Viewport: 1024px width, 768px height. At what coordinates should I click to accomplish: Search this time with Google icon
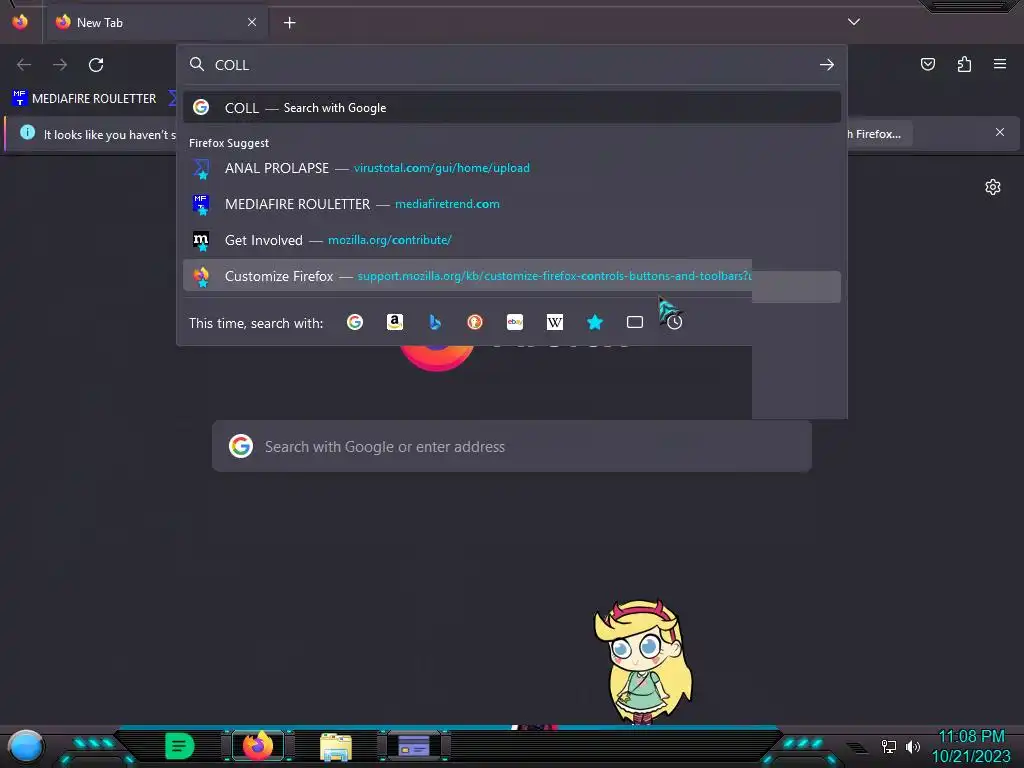(x=355, y=322)
